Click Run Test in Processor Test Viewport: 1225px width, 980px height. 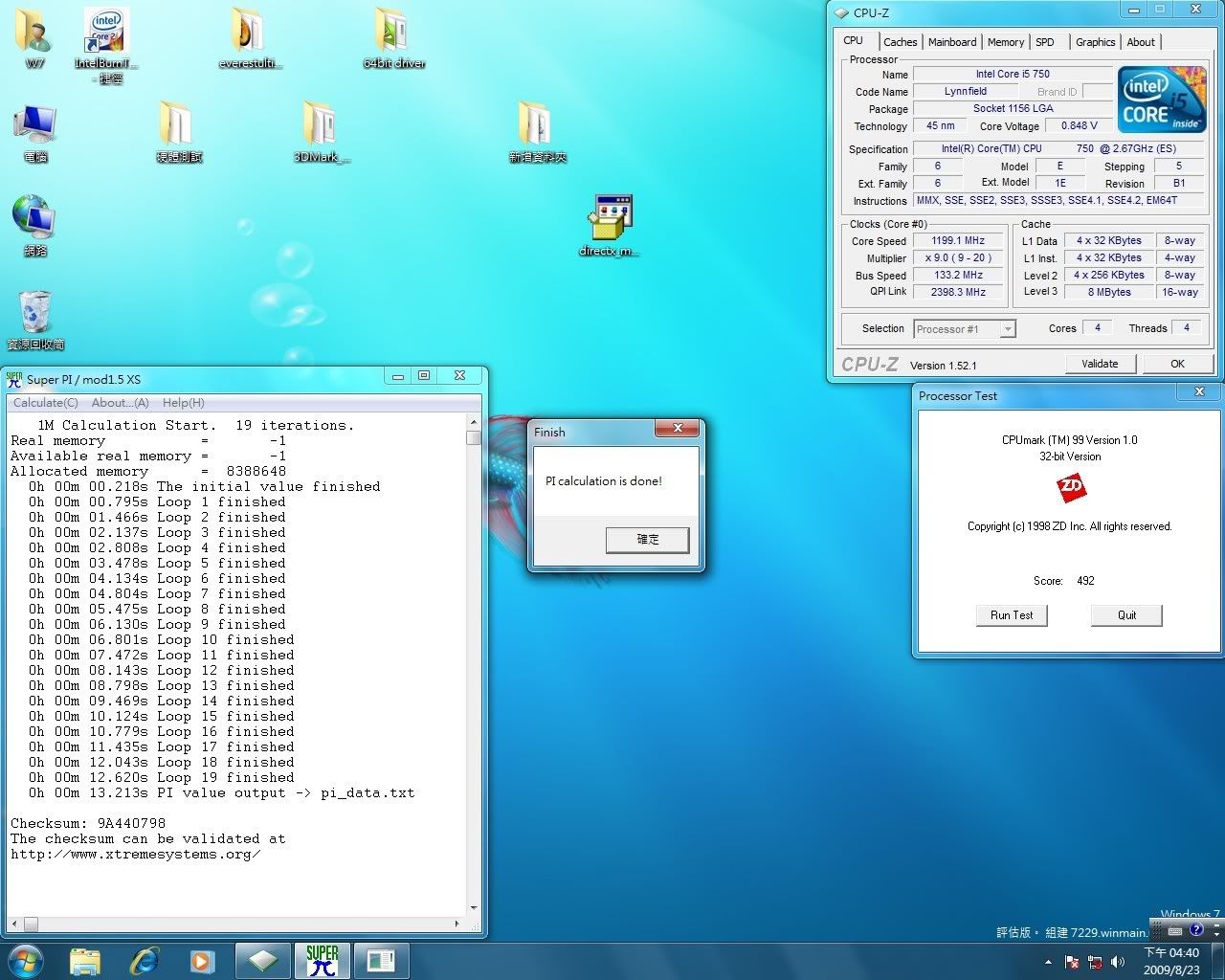(x=1012, y=615)
